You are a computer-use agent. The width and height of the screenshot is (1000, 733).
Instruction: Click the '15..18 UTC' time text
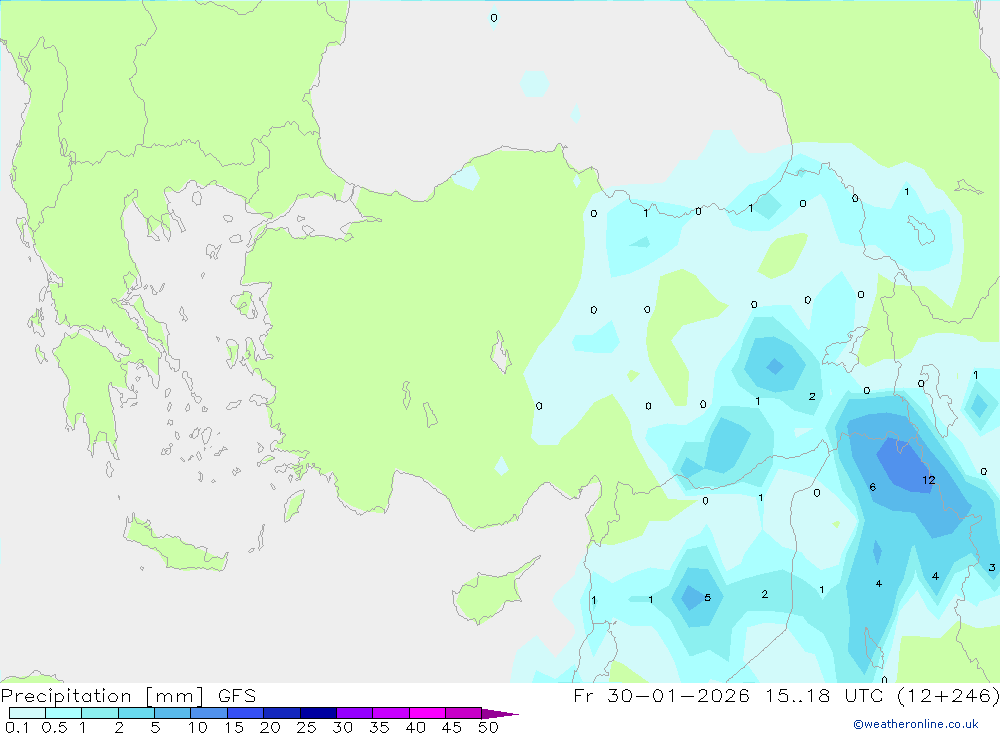tap(827, 695)
